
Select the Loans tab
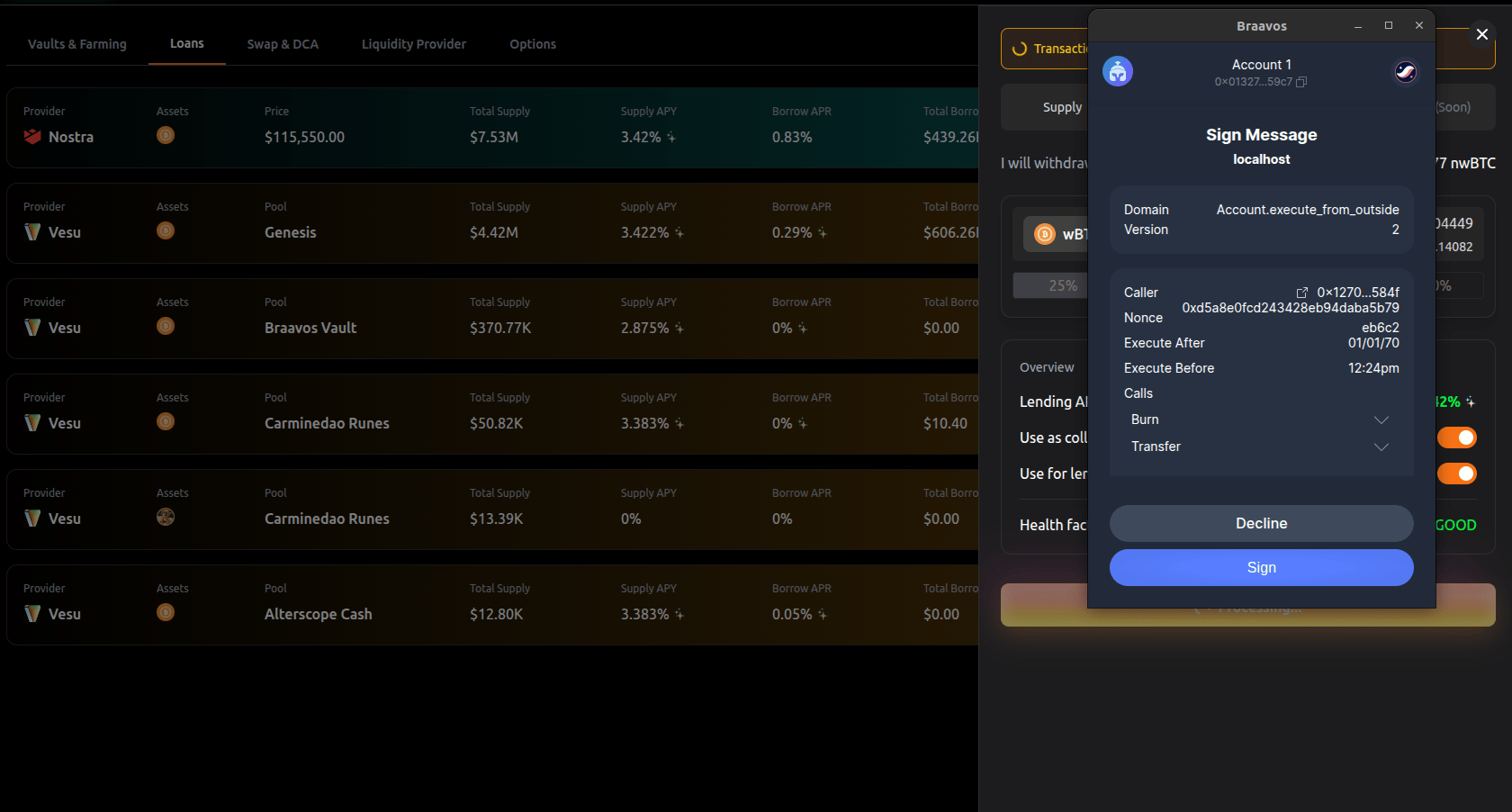(187, 43)
